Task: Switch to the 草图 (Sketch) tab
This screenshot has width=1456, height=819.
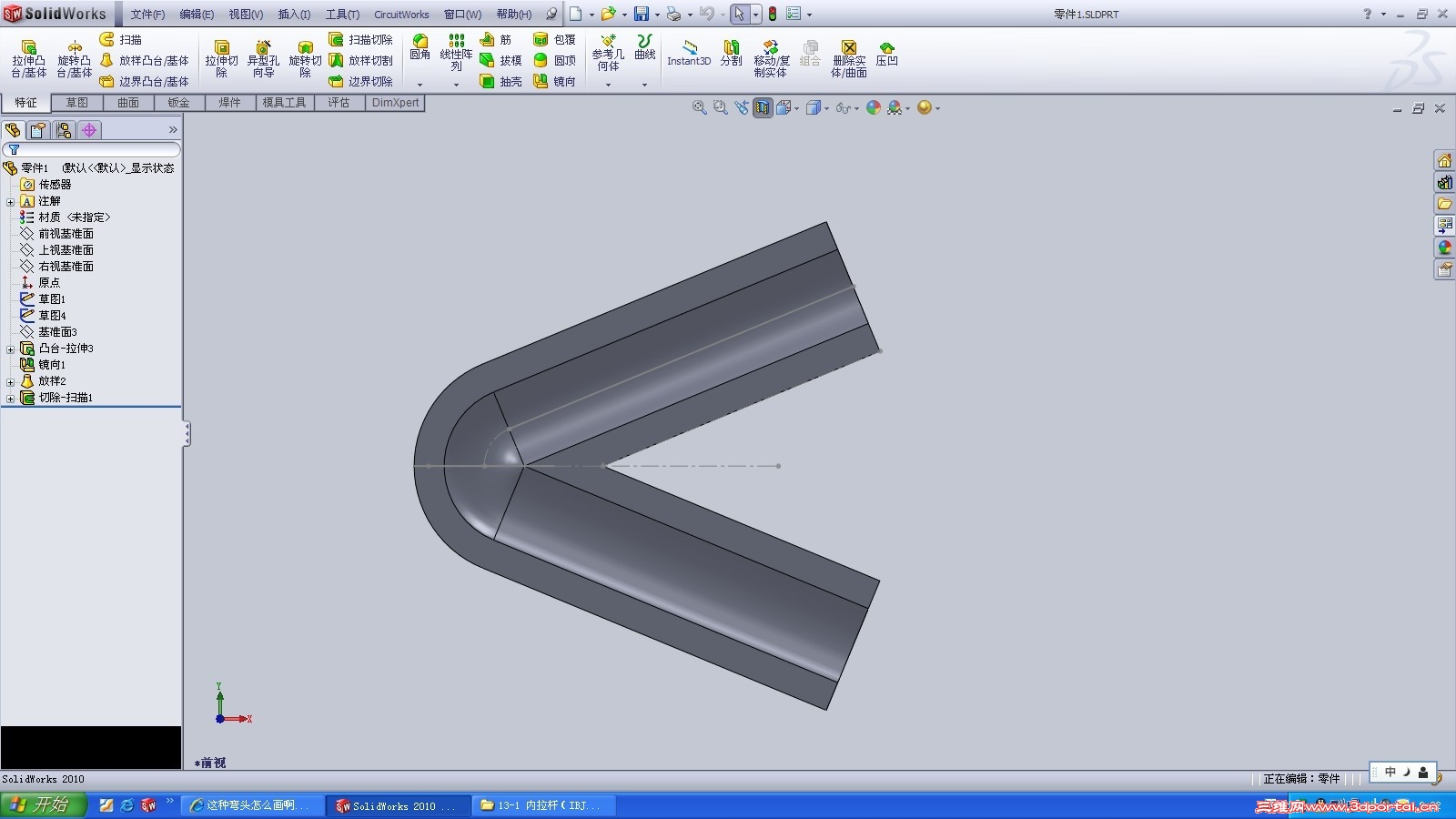Action: [77, 103]
